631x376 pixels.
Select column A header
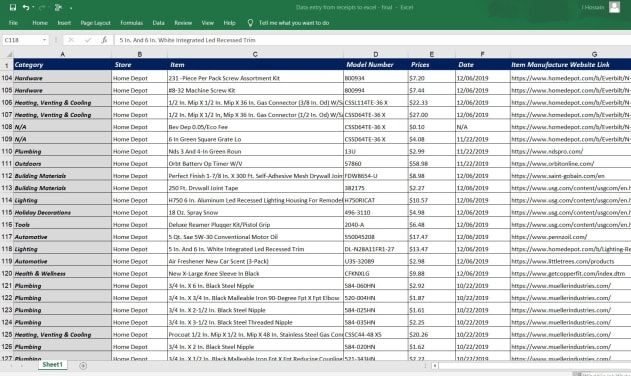(62, 54)
